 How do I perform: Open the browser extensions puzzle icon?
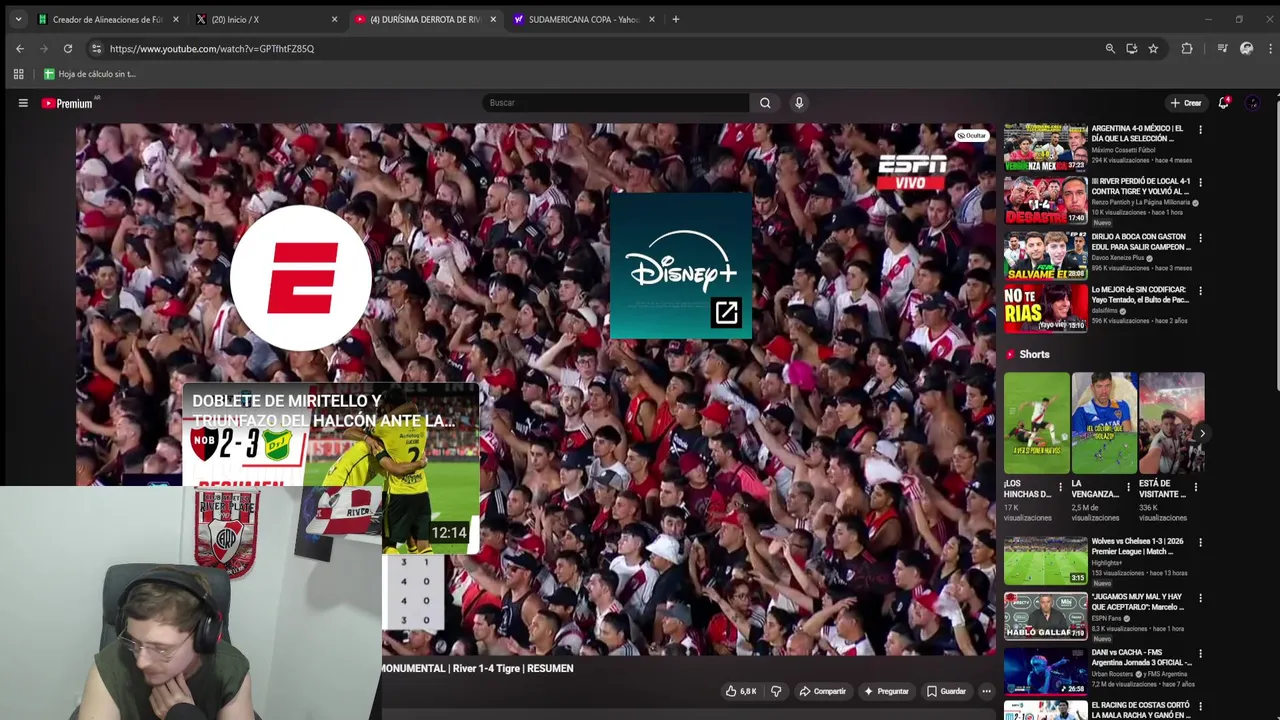click(1187, 48)
